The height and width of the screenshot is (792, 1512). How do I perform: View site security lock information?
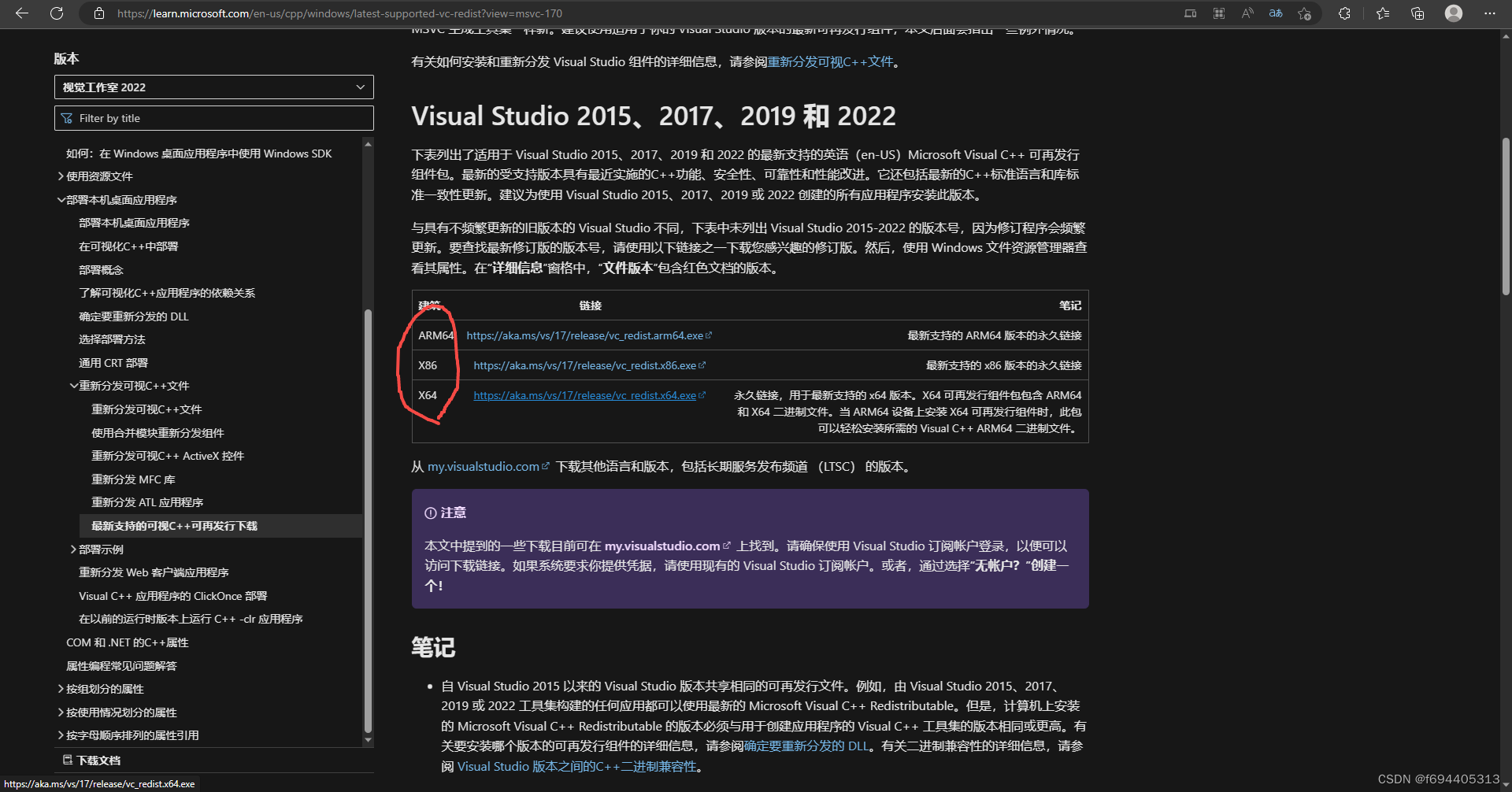point(99,13)
